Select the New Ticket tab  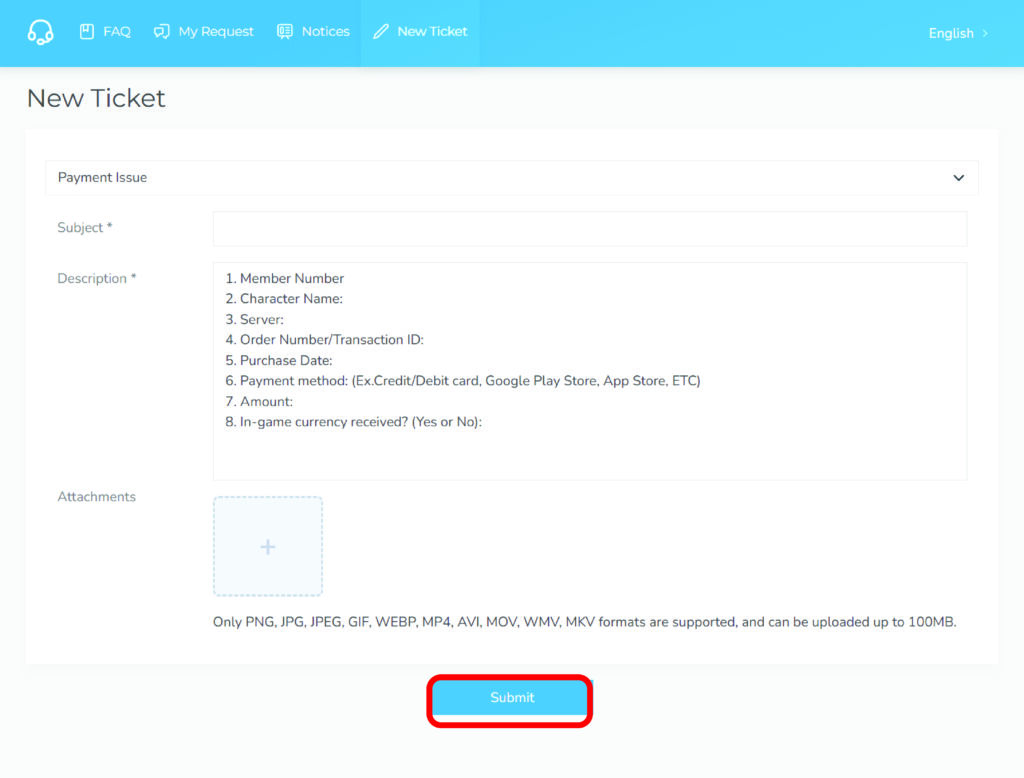coord(431,32)
